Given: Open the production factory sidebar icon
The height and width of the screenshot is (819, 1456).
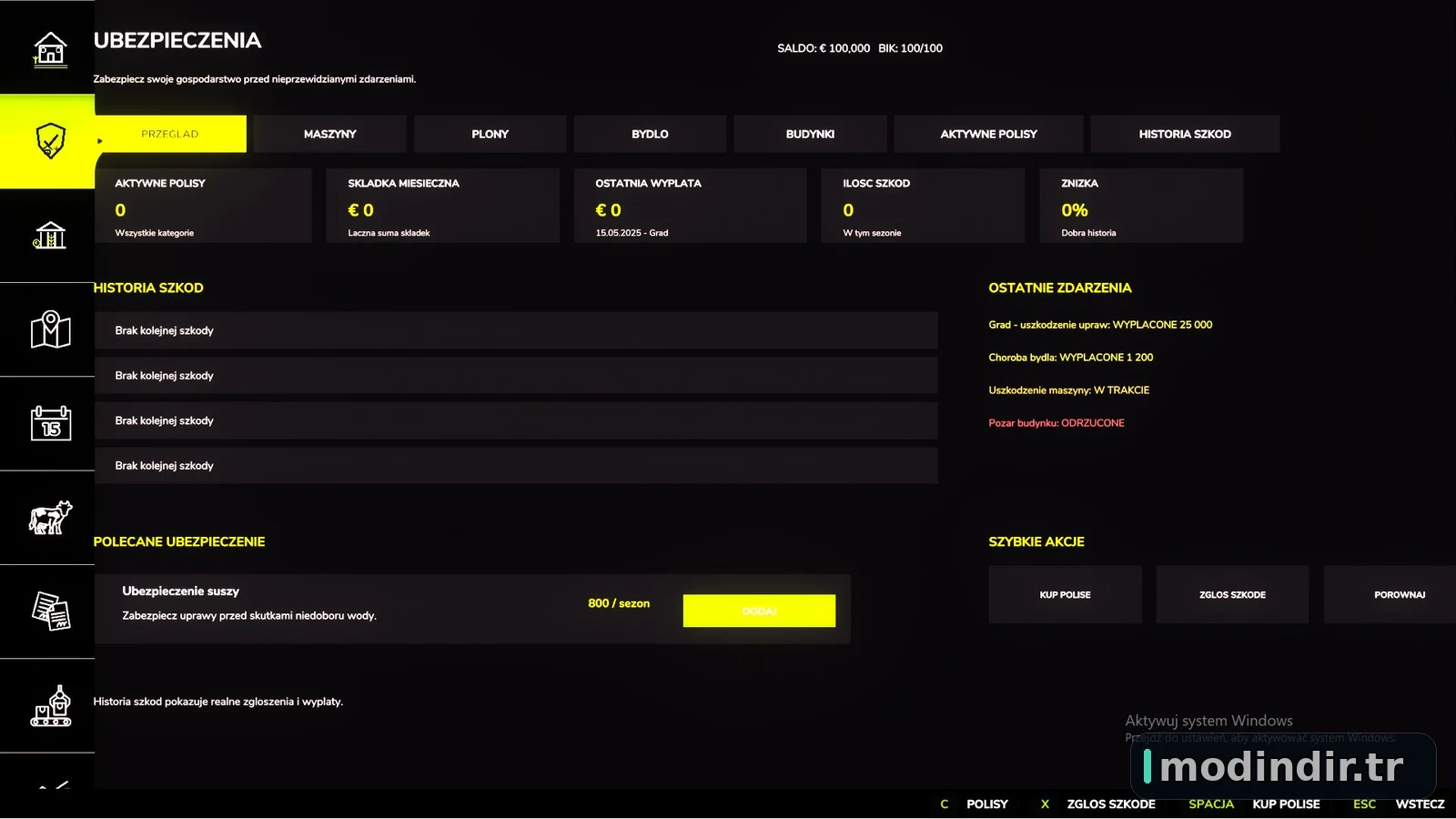Looking at the screenshot, I should click(50, 705).
